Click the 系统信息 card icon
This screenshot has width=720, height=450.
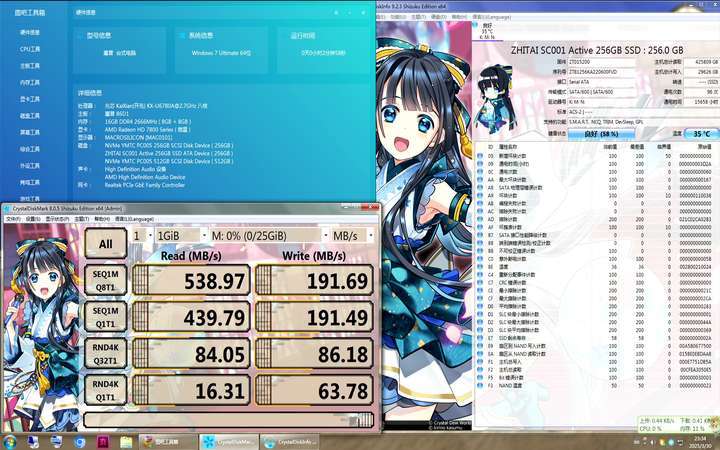point(181,35)
